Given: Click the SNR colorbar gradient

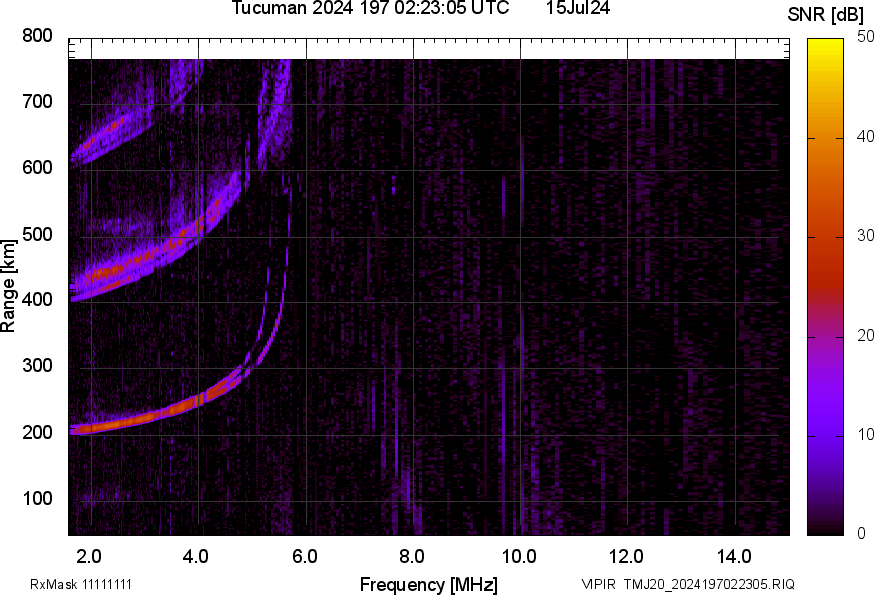Looking at the screenshot, I should click(x=826, y=287).
